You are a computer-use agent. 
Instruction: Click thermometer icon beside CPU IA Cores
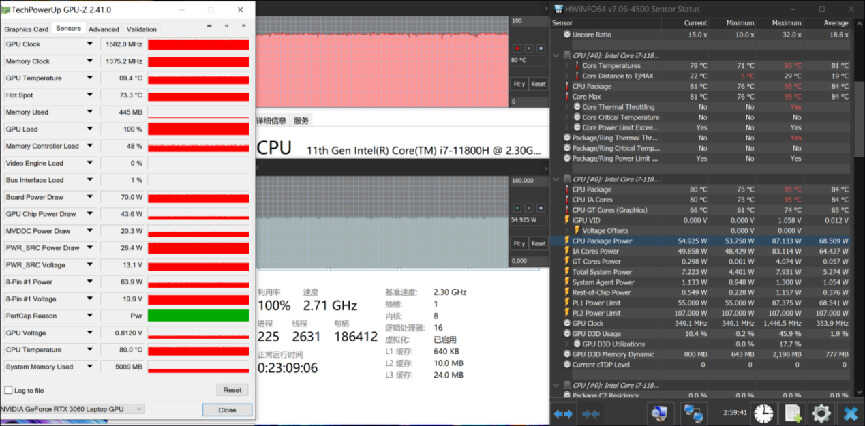[567, 200]
